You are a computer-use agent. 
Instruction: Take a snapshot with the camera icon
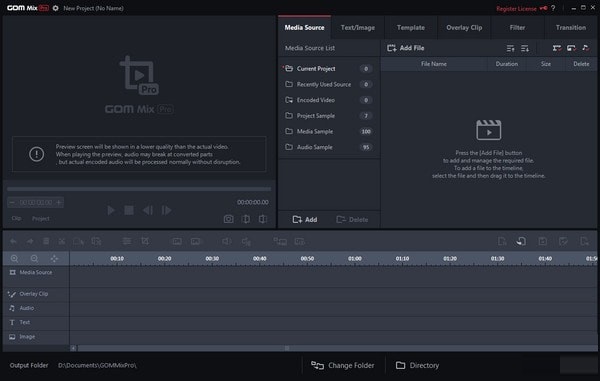point(228,219)
